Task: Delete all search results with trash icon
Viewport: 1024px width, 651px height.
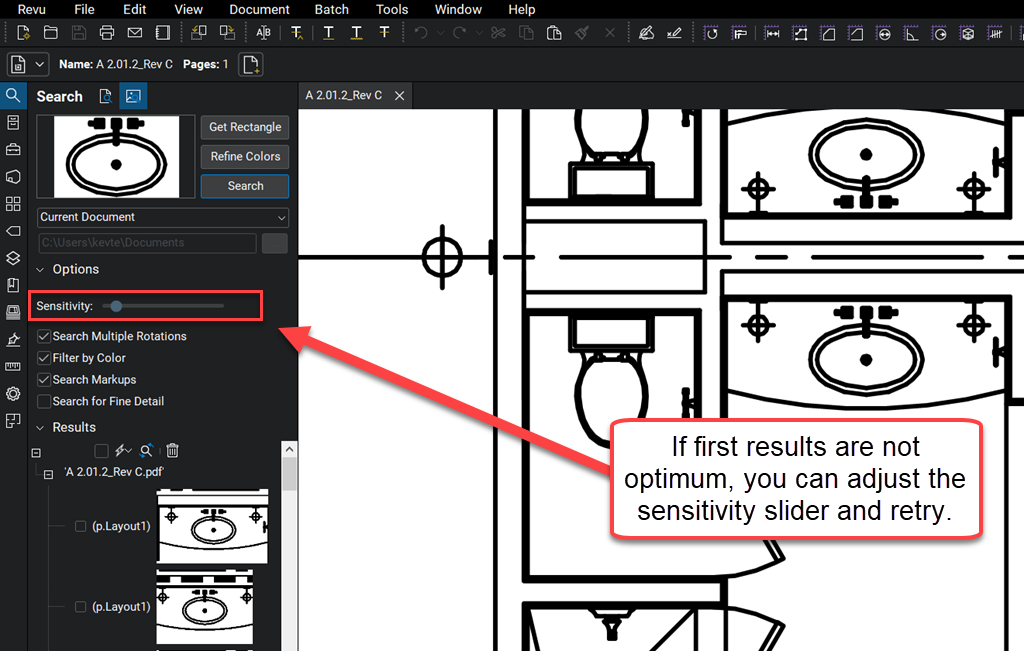Action: click(172, 451)
